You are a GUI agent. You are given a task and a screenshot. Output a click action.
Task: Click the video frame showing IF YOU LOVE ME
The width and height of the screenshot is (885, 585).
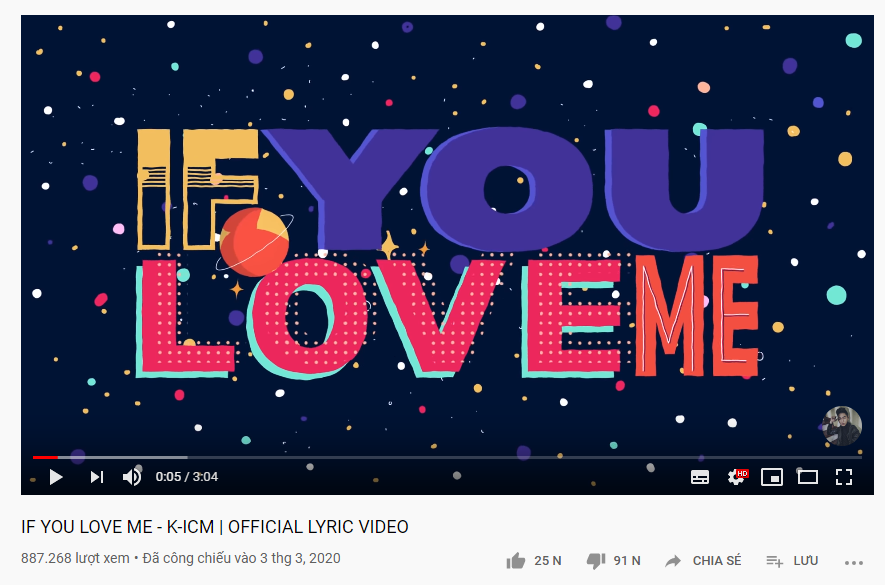coord(447,237)
